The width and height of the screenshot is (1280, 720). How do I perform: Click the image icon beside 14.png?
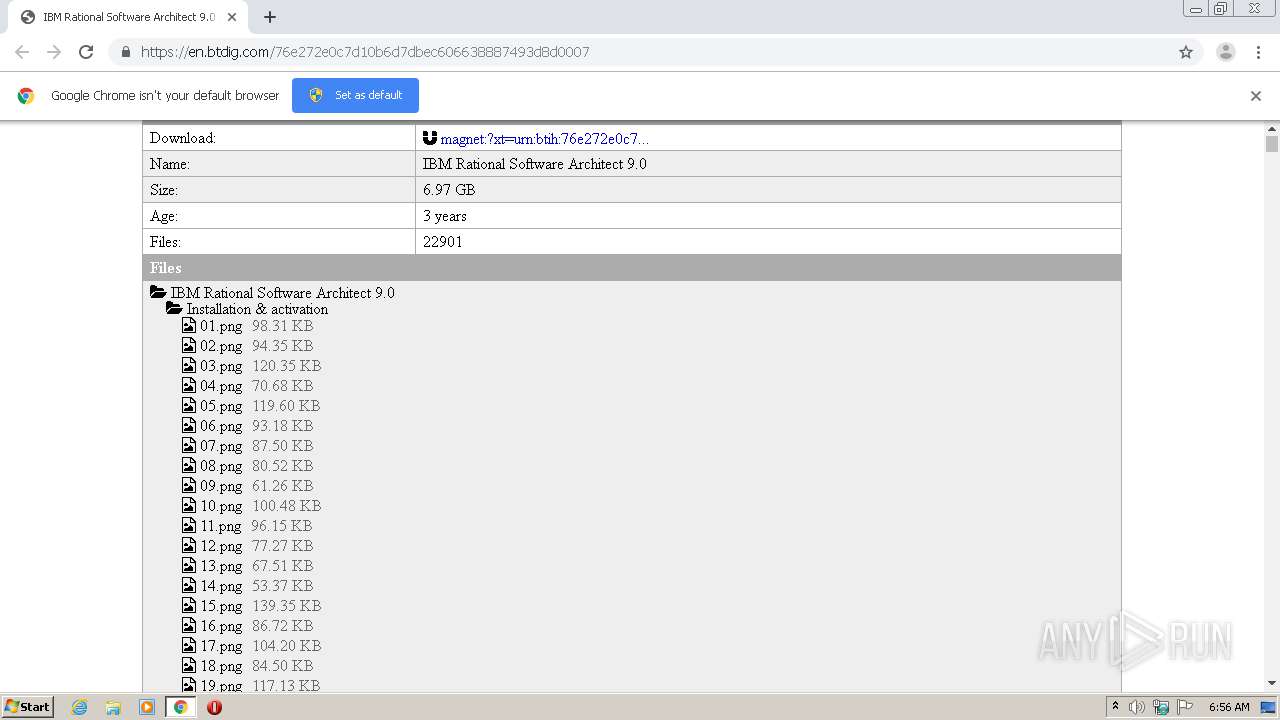click(x=189, y=585)
